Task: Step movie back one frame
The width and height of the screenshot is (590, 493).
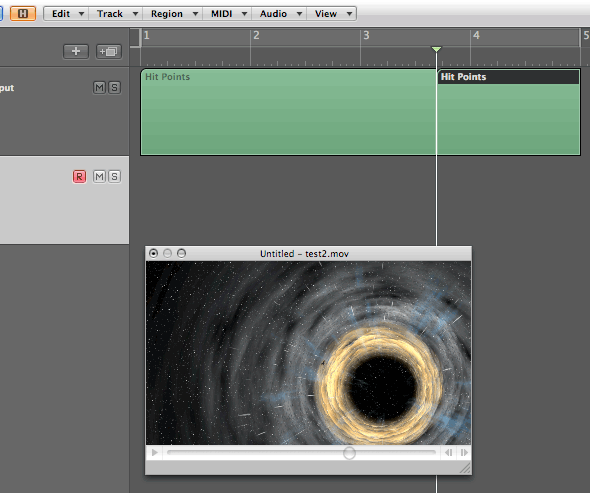Action: pyautogui.click(x=448, y=452)
